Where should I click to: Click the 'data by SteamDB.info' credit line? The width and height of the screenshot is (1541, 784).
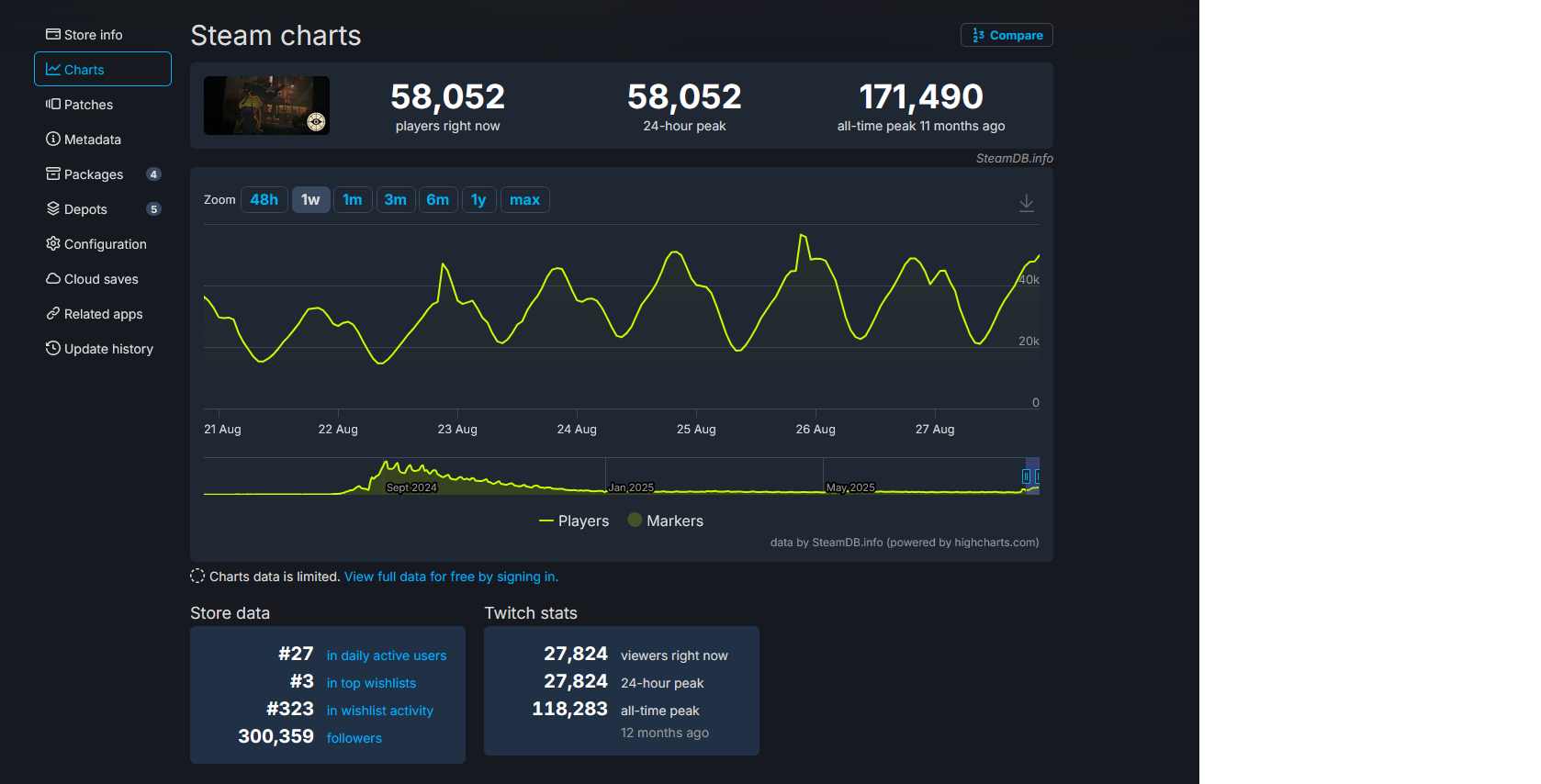(x=905, y=543)
